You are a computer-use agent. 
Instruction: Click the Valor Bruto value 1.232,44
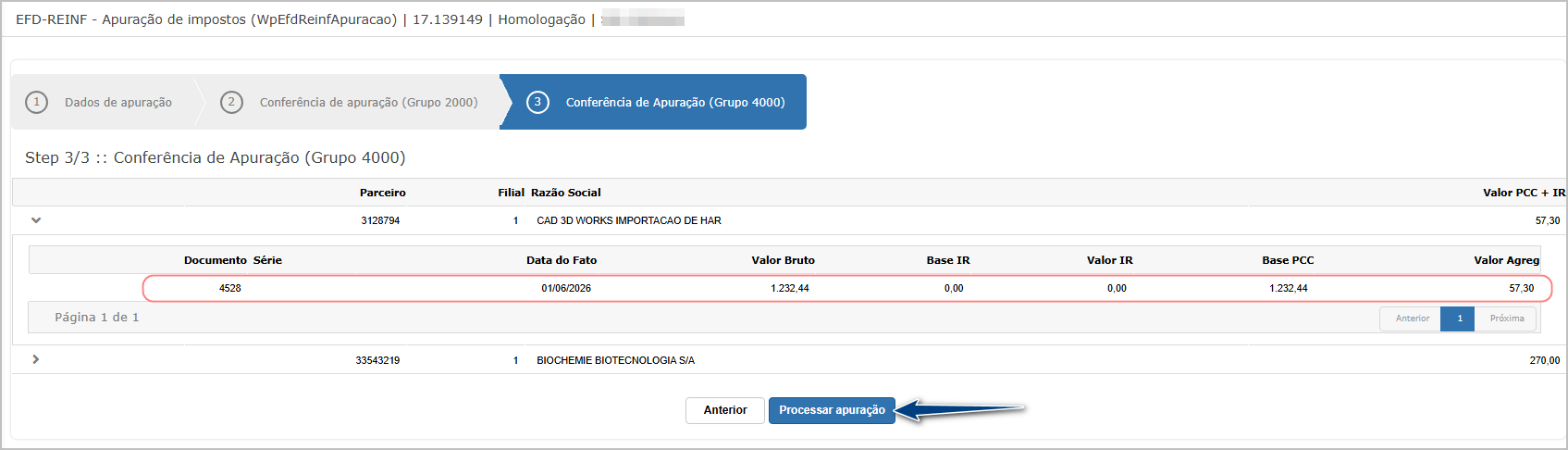tap(789, 288)
